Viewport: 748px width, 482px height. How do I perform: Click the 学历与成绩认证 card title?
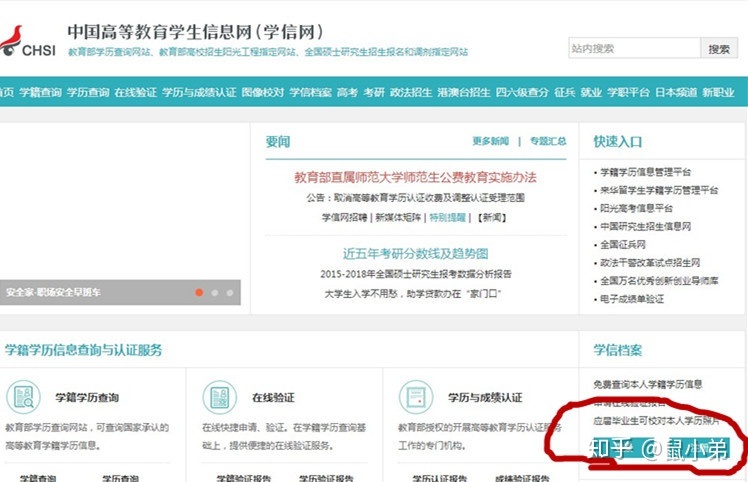(485, 397)
